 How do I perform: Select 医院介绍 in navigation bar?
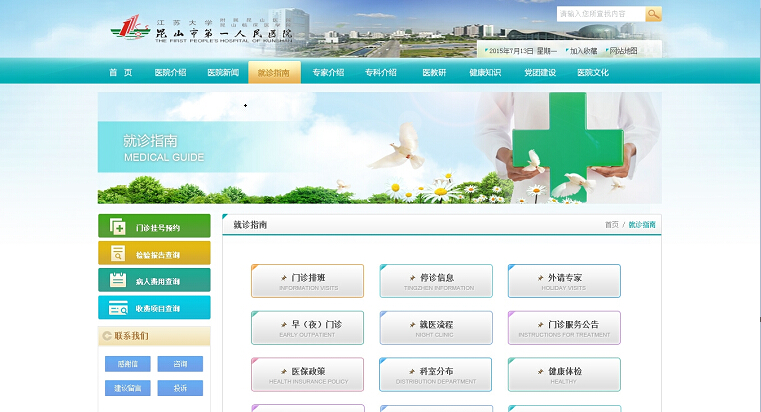coord(170,72)
